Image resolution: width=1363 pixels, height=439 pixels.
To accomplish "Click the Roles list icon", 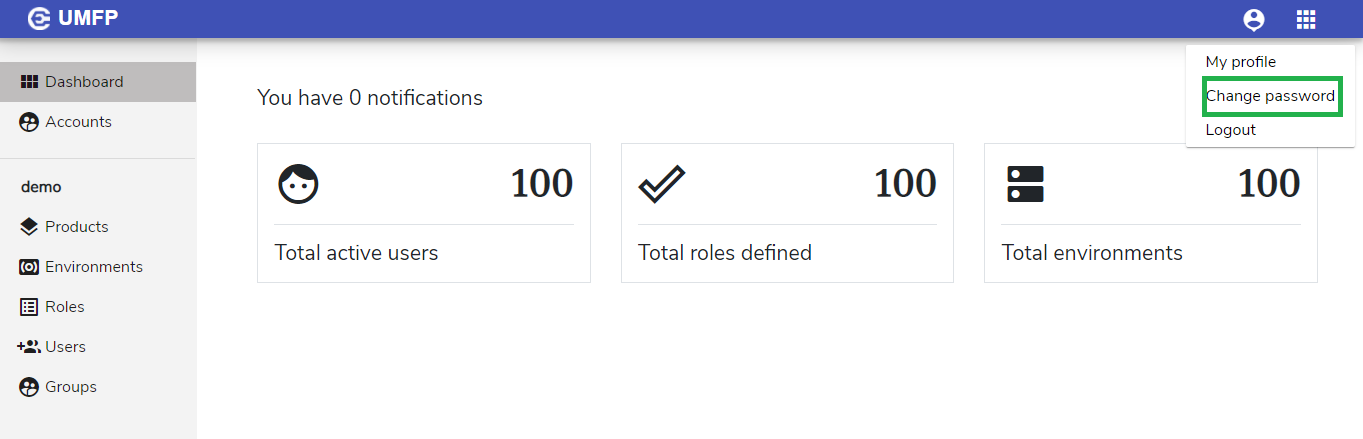I will [x=29, y=307].
